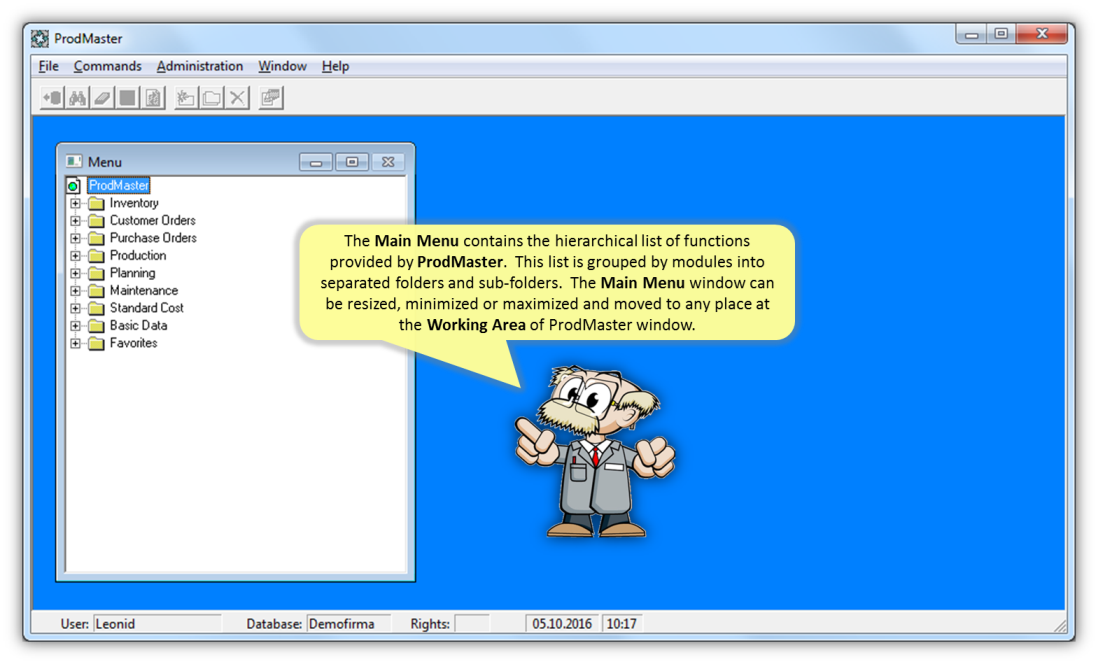Minimize the ProdMaster main window
The height and width of the screenshot is (664, 1098).
click(971, 34)
